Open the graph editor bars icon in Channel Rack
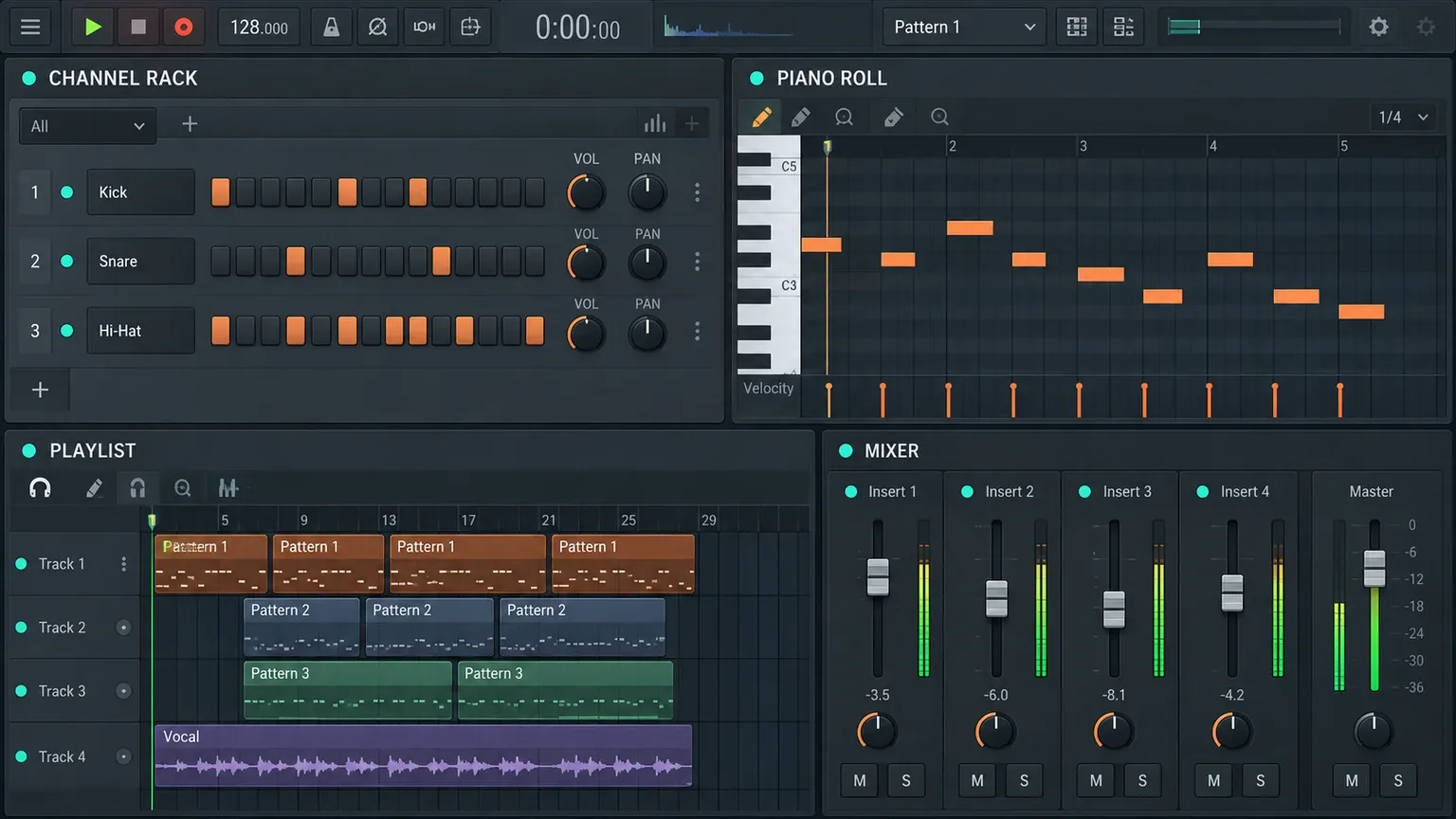 point(655,123)
